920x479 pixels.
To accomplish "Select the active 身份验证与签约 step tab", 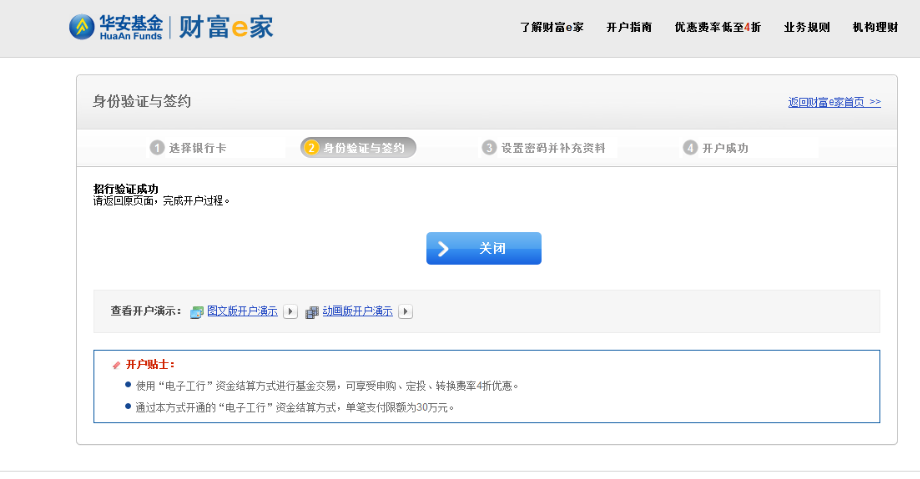I will [x=358, y=148].
